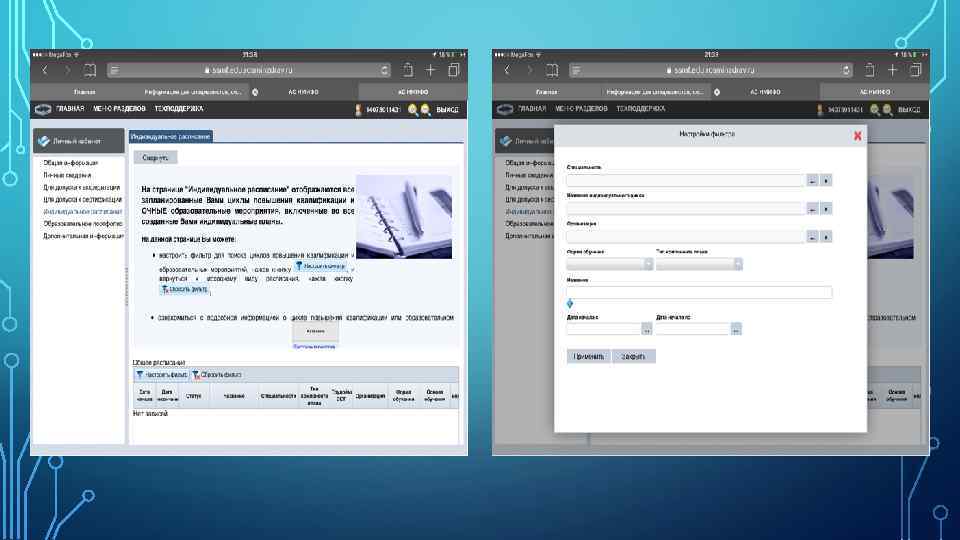Screen dimensions: 960x540
Task: Tap share icon in right screenshot Safari toolbar
Action: click(869, 70)
